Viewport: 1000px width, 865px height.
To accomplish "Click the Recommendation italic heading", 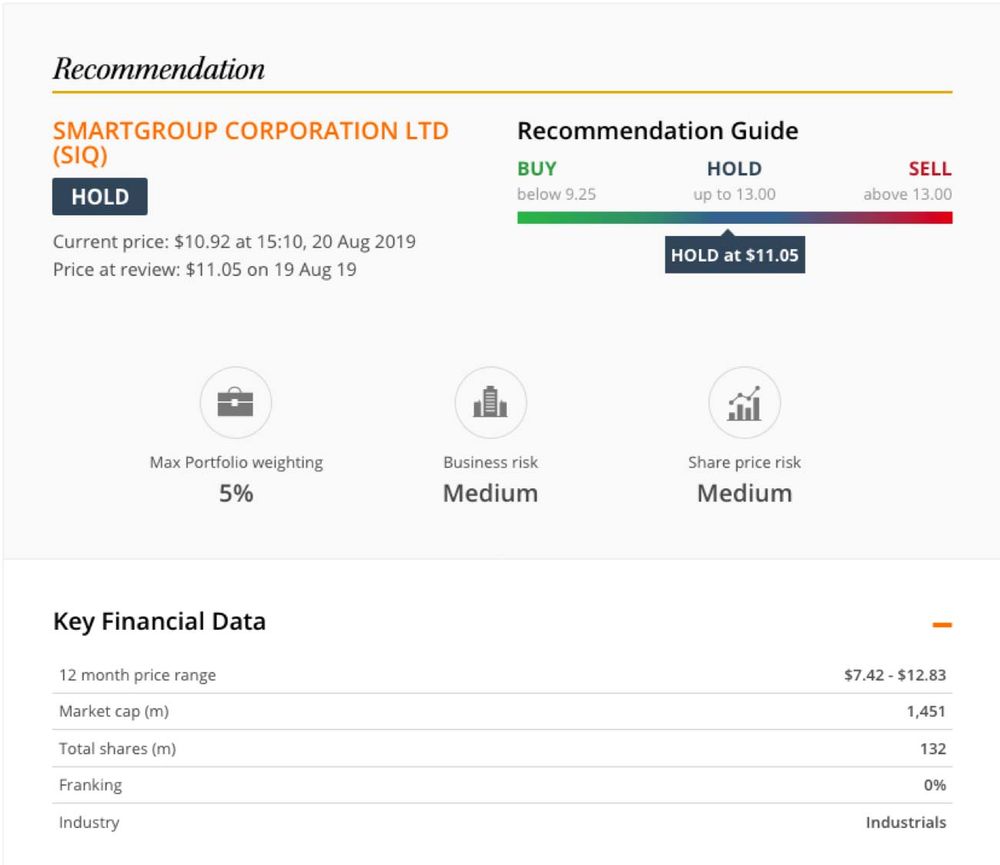I will tap(158, 69).
